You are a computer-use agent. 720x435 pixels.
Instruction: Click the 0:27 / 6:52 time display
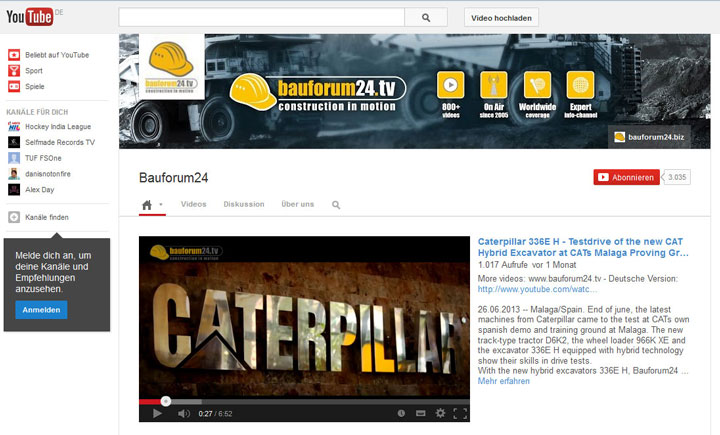pyautogui.click(x=215, y=414)
